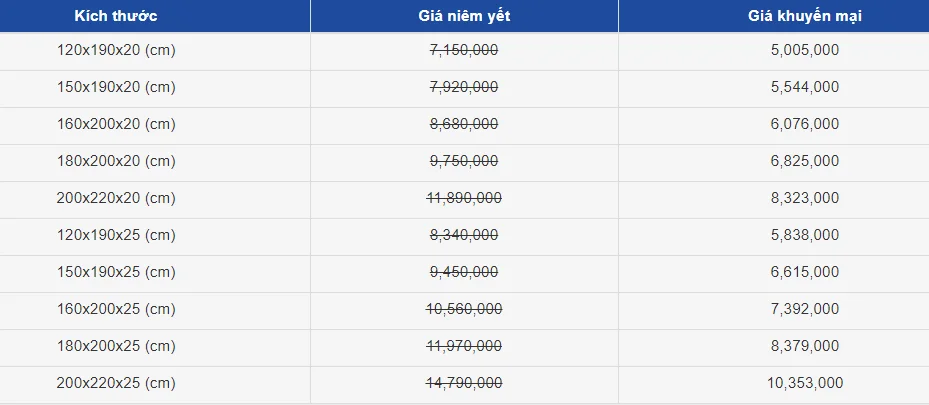Click promotional price 5,005,000

tap(805, 50)
